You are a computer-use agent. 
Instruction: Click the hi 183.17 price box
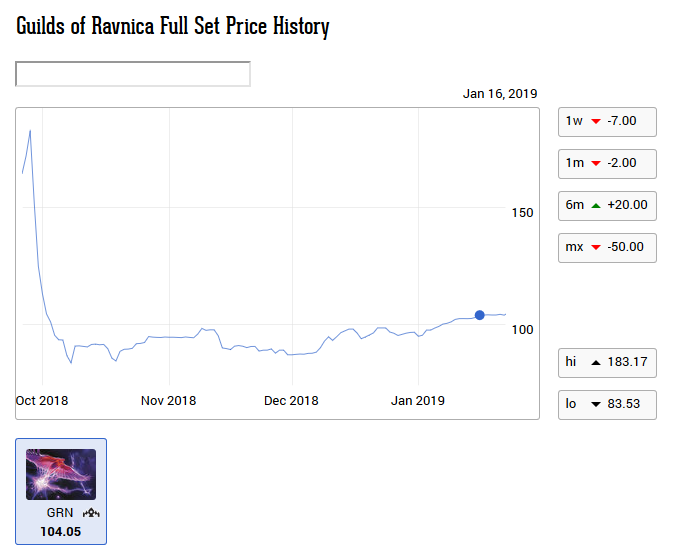pos(606,363)
